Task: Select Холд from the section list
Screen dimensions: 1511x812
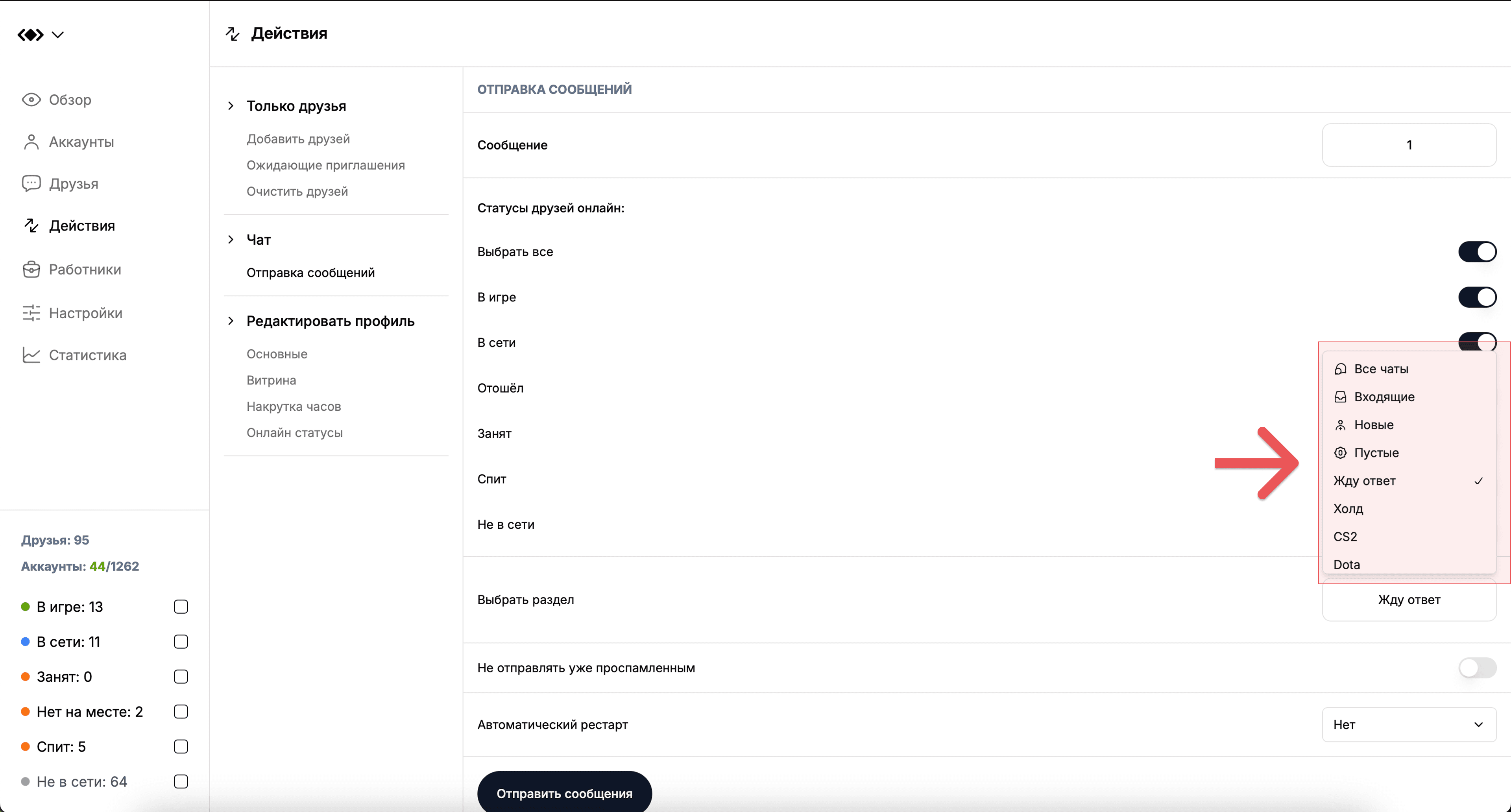Action: pyautogui.click(x=1348, y=509)
